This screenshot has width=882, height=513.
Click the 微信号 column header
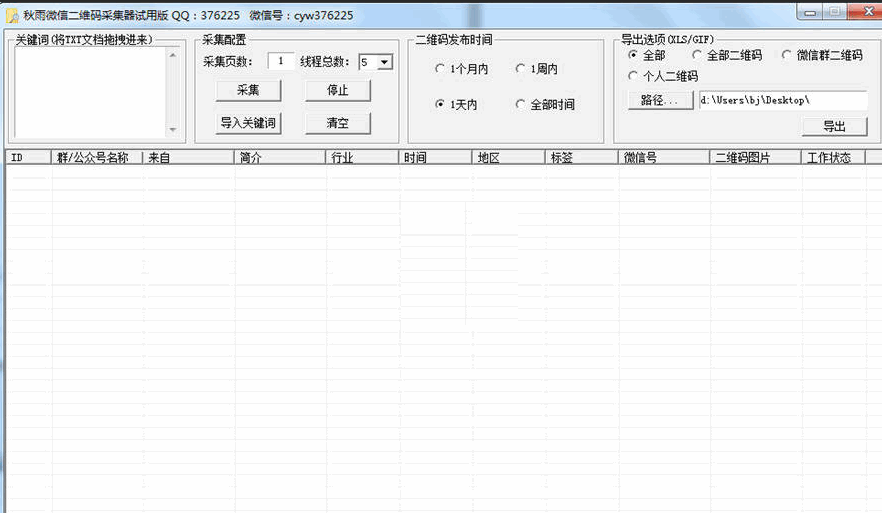[664, 158]
